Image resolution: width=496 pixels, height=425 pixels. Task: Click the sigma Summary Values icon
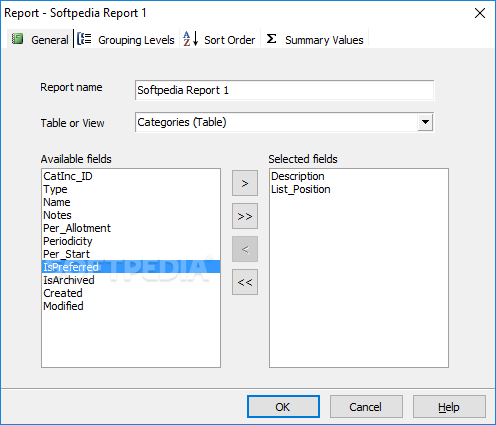coord(271,39)
